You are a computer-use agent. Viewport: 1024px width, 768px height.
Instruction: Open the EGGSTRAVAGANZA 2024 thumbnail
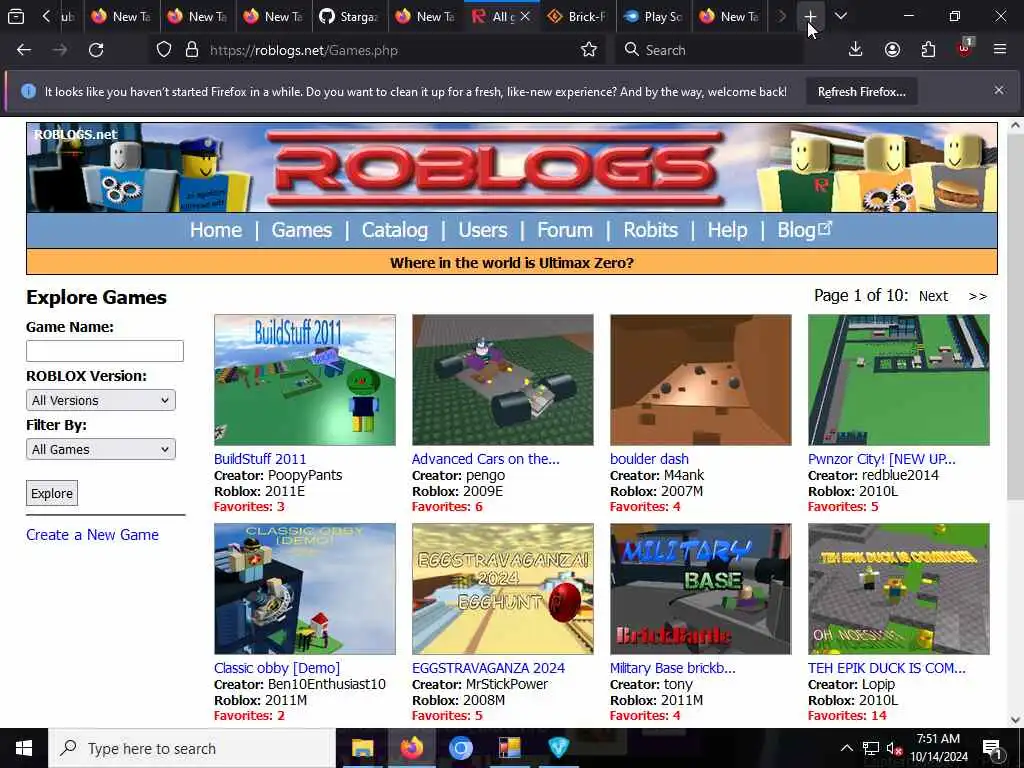coord(503,588)
